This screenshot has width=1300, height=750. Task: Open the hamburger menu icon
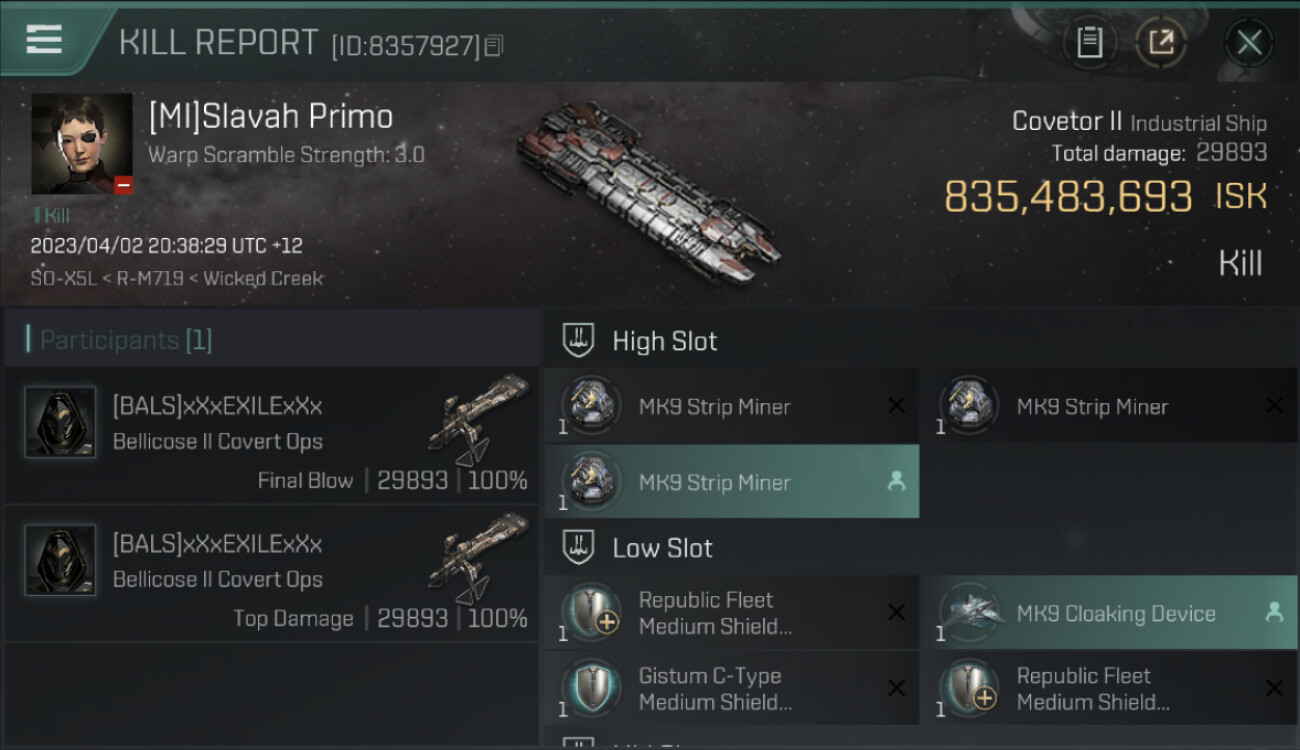click(45, 40)
